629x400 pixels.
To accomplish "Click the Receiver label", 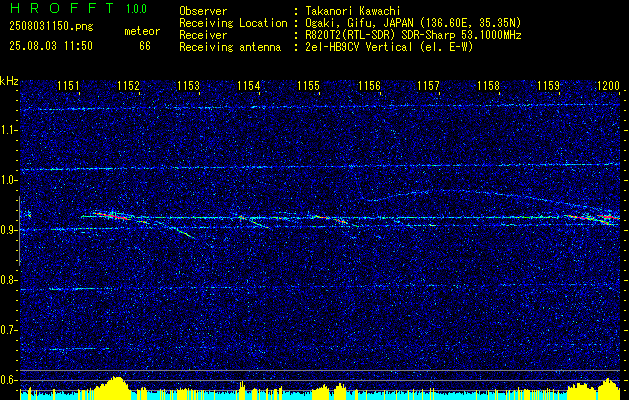I will [203, 35].
